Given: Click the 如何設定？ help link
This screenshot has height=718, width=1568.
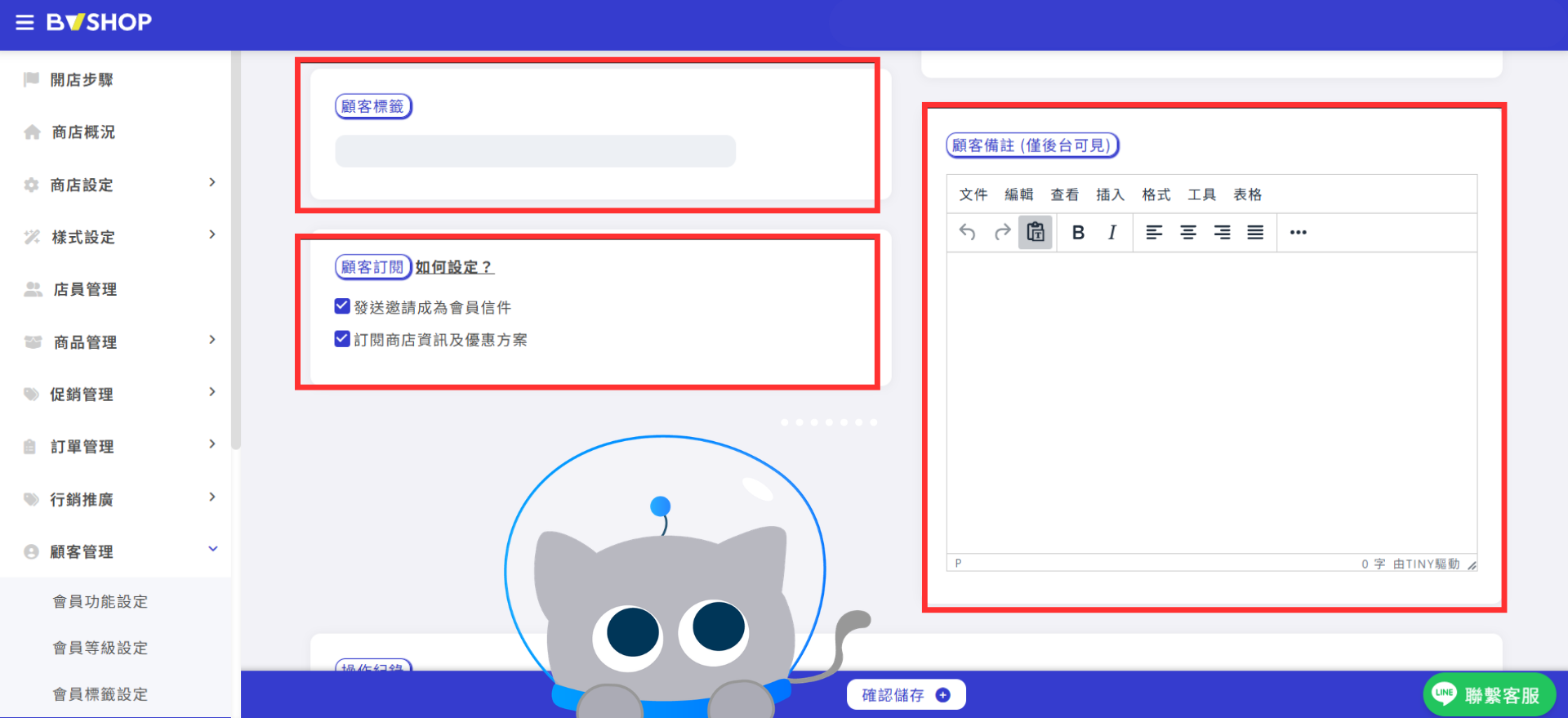Looking at the screenshot, I should click(455, 267).
